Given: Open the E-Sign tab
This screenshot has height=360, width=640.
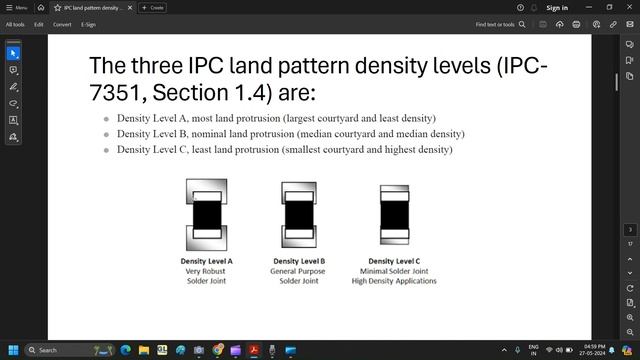Looking at the screenshot, I should tap(88, 24).
